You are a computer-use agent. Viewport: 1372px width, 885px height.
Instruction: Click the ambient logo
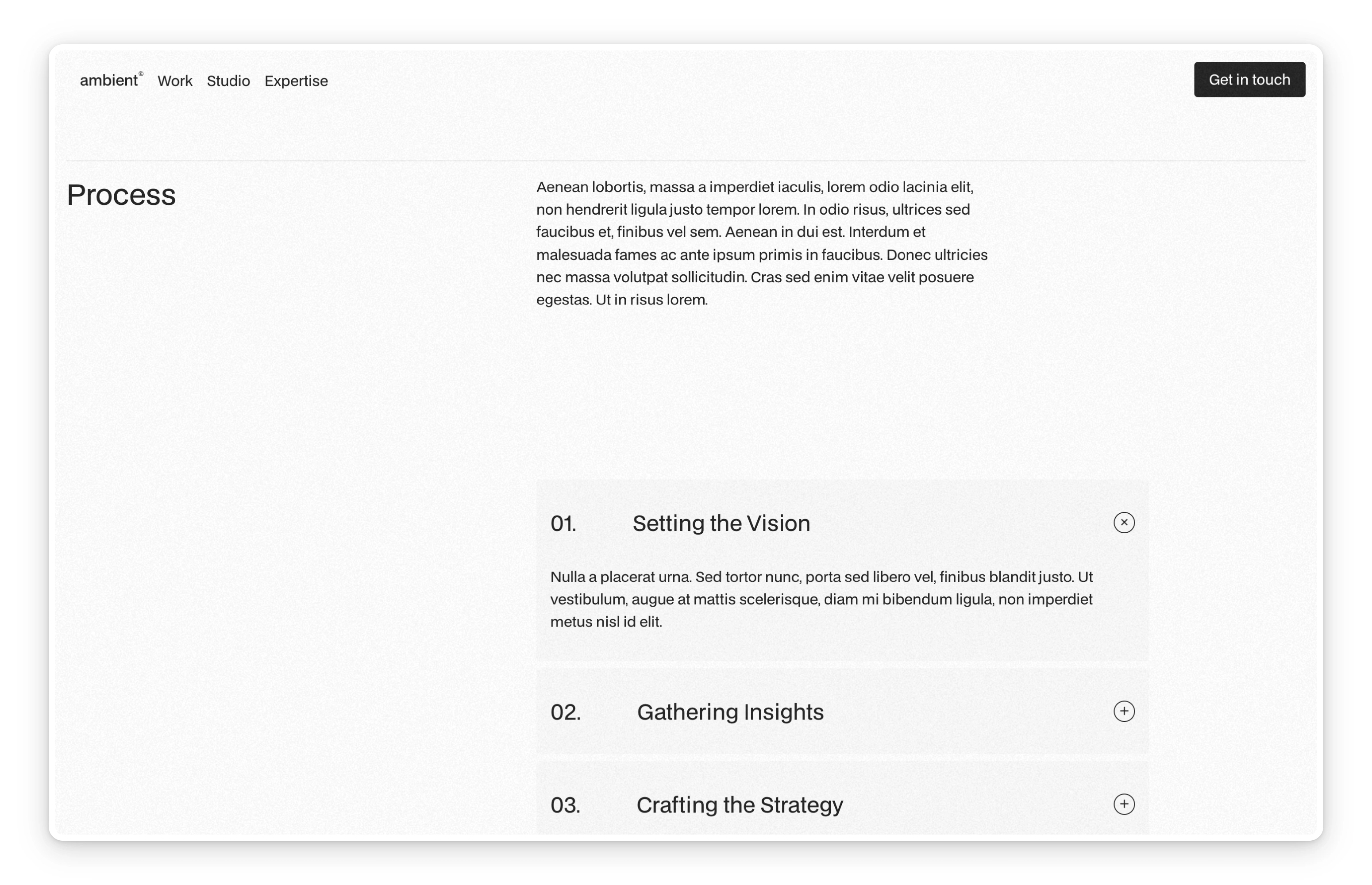(x=108, y=81)
